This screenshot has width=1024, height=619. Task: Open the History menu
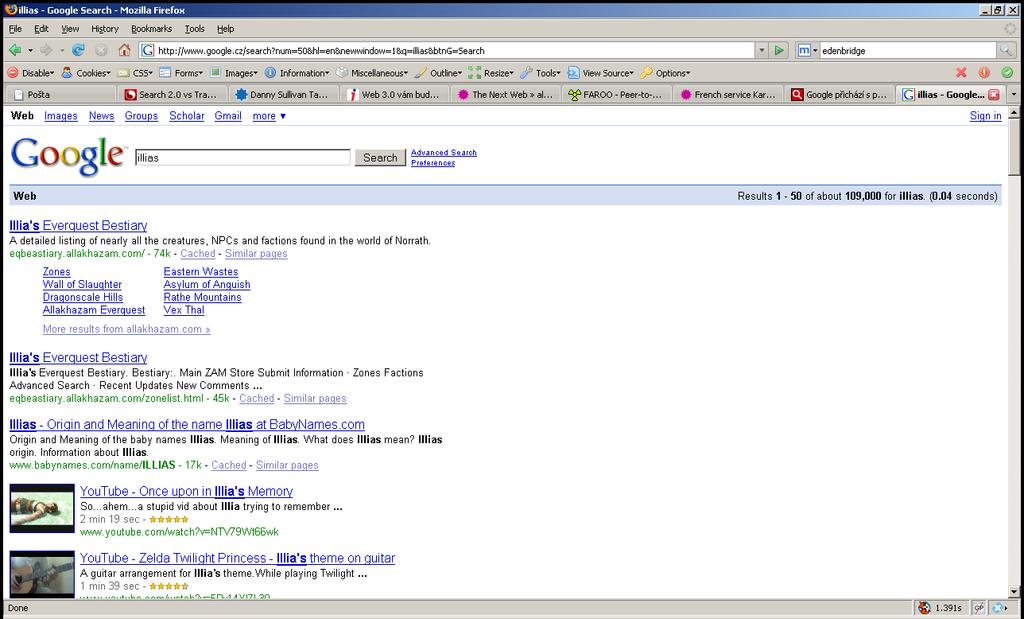[x=104, y=29]
